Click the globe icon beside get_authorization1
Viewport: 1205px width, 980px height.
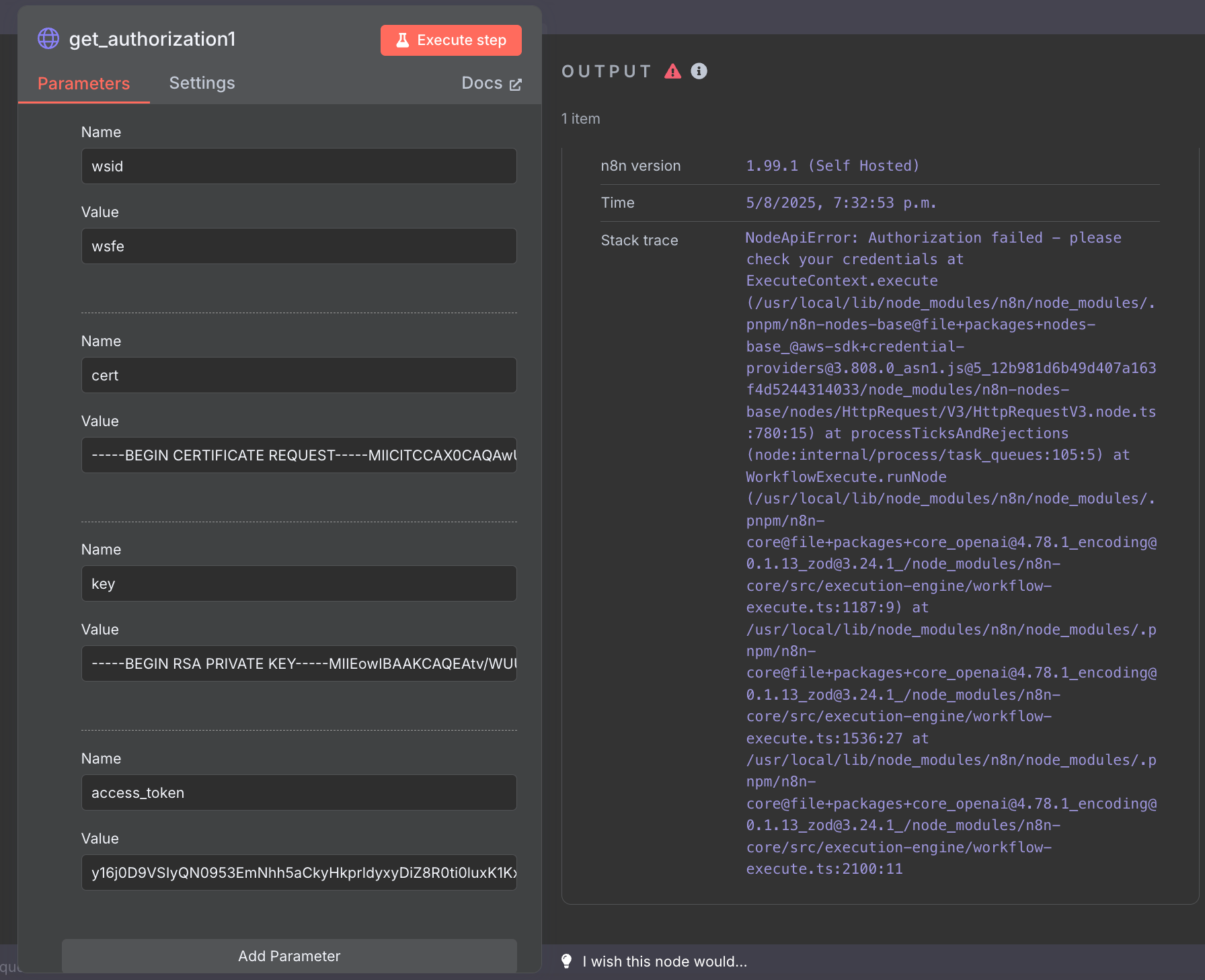coord(48,39)
